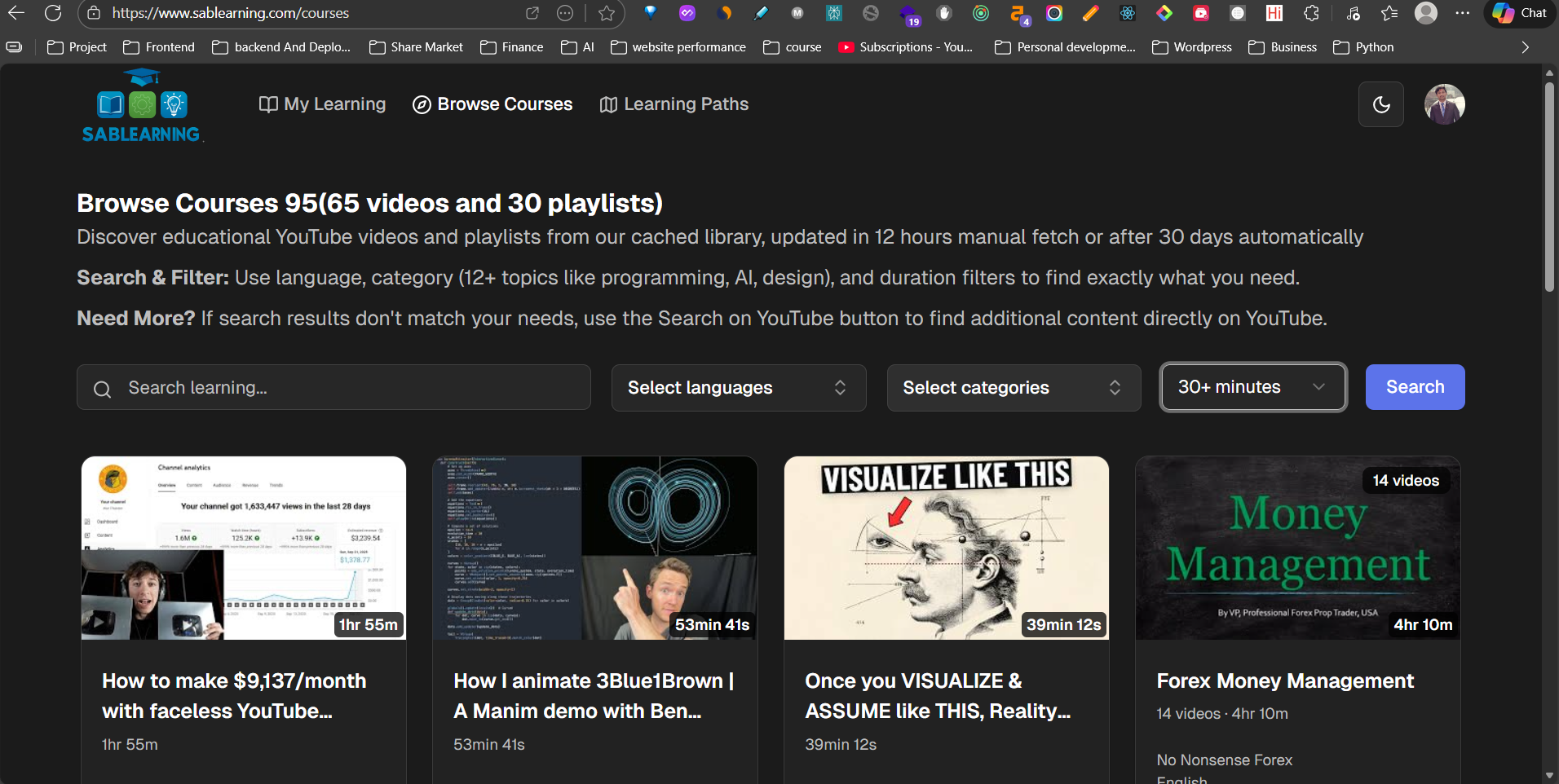1559x784 pixels.
Task: Click the SABLEARNING logo
Action: pyautogui.click(x=142, y=106)
